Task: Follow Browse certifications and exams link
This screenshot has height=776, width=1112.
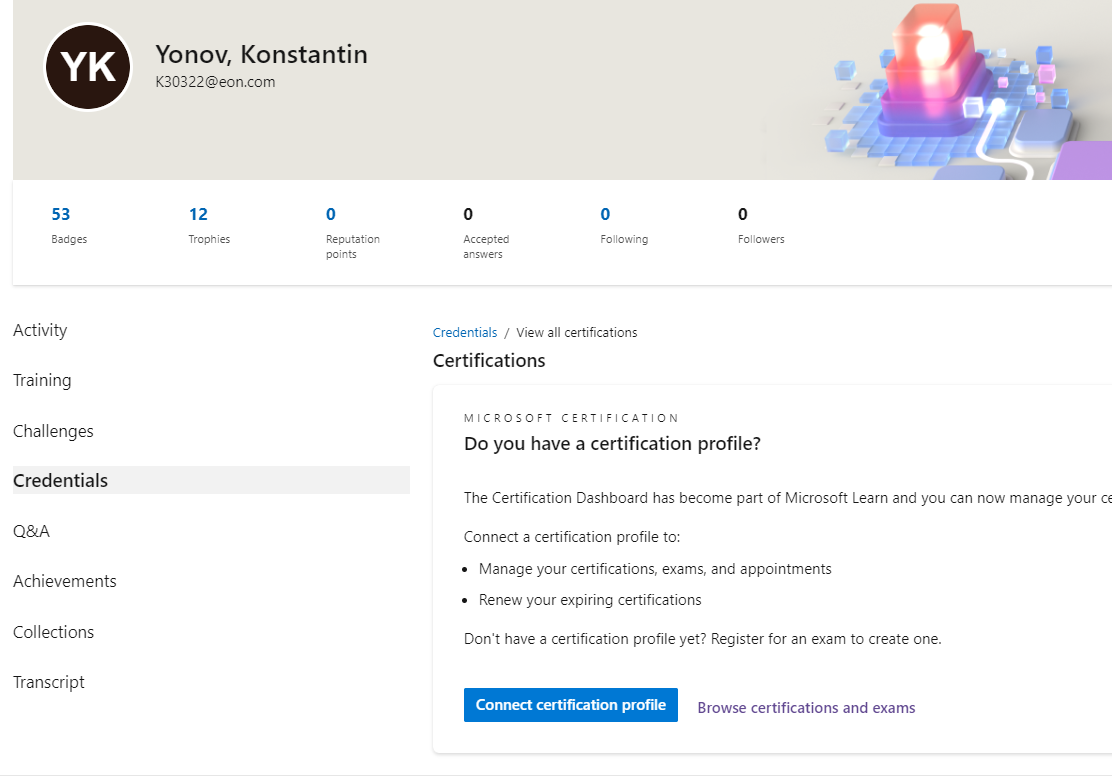Action: 806,708
